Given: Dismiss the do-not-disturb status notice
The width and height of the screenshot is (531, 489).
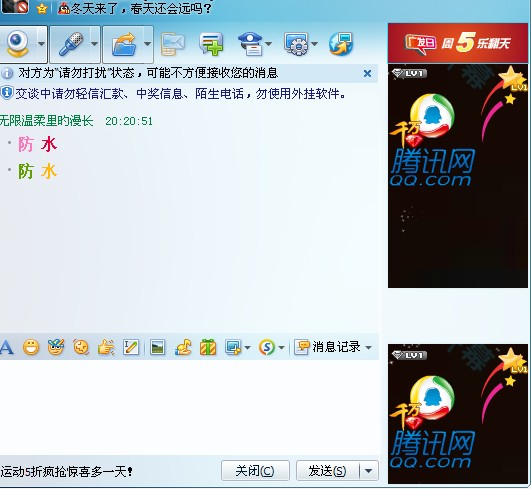Looking at the screenshot, I should pos(367,73).
